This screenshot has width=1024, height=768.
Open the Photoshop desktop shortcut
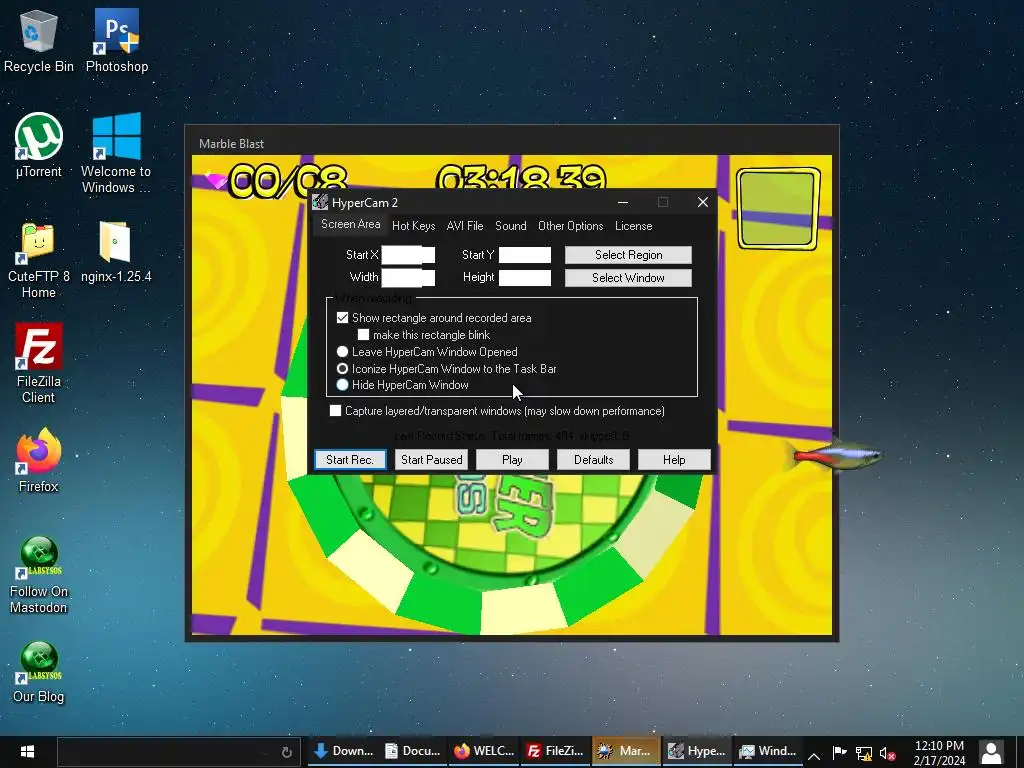coord(117,40)
